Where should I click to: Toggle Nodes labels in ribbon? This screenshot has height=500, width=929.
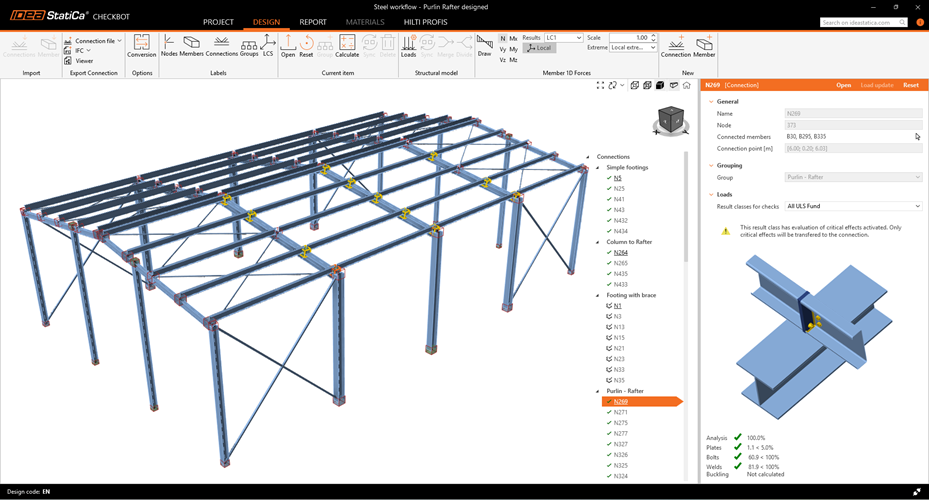[169, 45]
